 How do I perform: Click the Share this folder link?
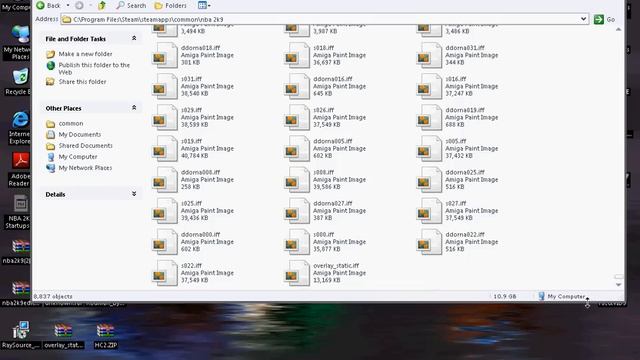pyautogui.click(x=82, y=82)
